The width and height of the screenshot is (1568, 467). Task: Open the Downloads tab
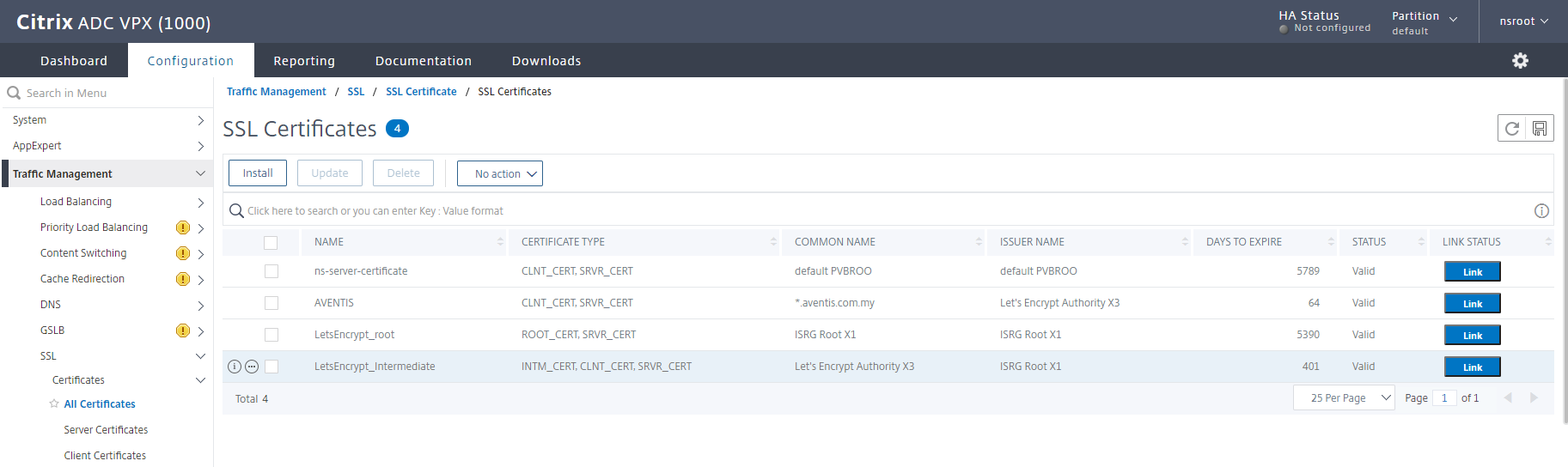point(546,61)
